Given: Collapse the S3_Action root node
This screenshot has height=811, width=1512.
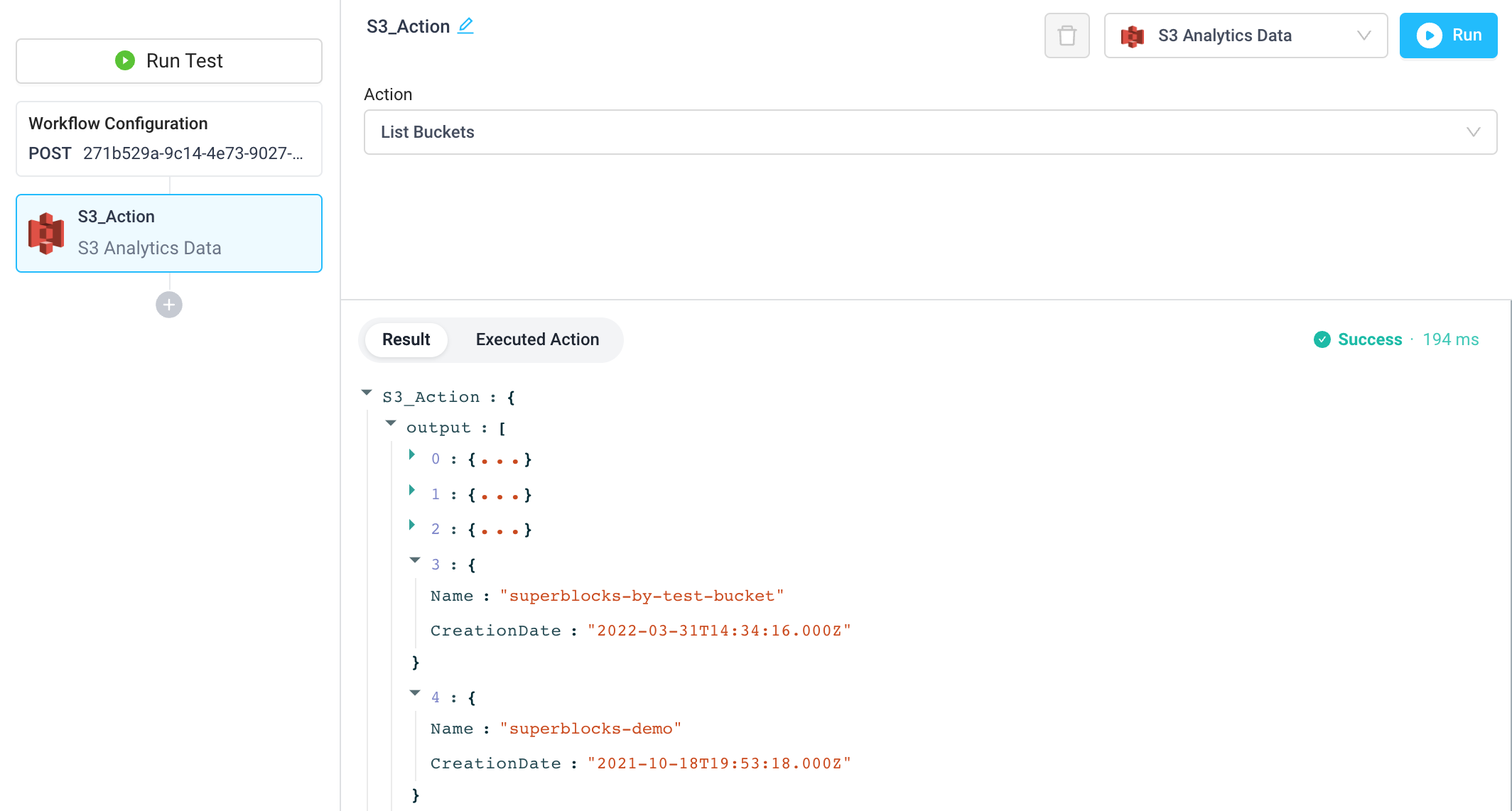Looking at the screenshot, I should [367, 393].
